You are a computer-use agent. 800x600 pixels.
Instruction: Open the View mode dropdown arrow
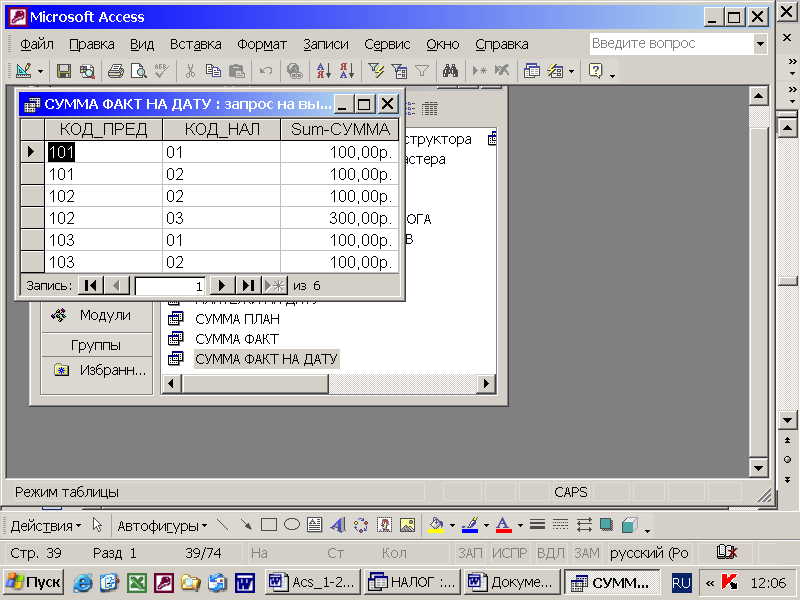(40, 71)
